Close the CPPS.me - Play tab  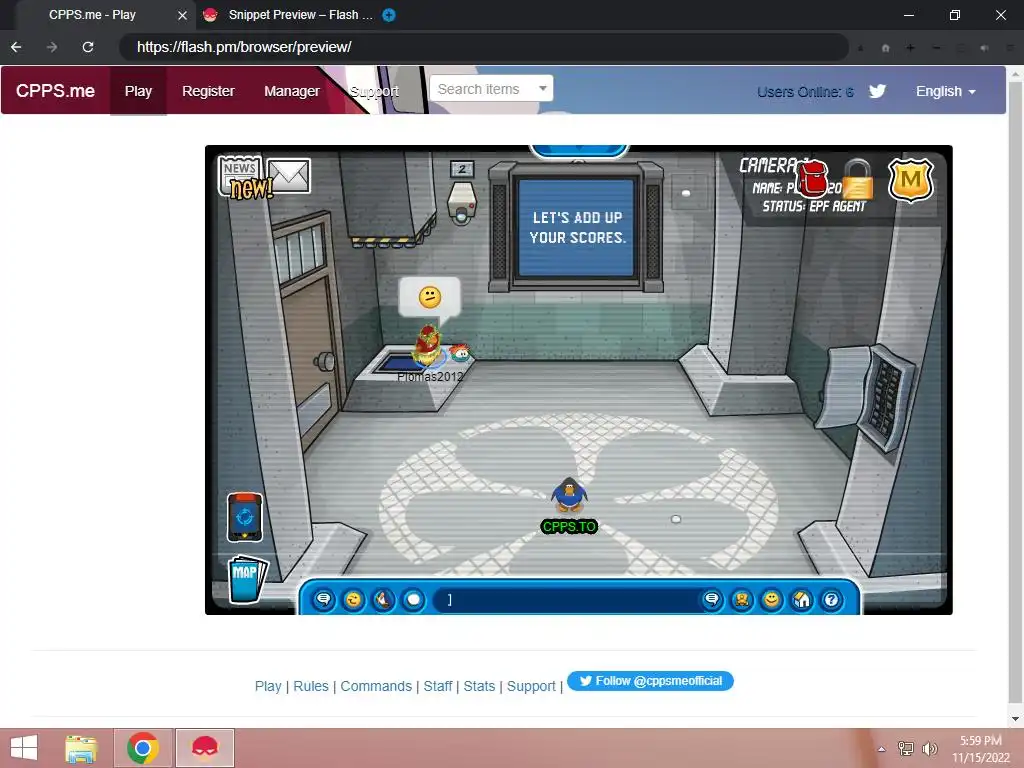tap(182, 15)
